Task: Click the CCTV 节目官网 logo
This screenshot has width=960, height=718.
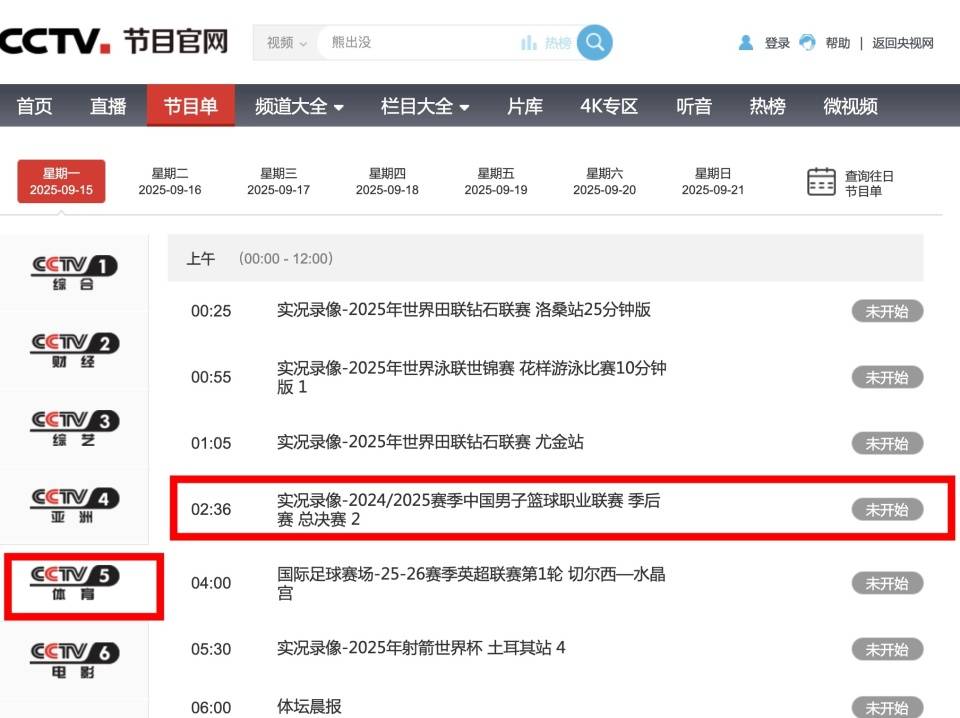Action: 114,40
